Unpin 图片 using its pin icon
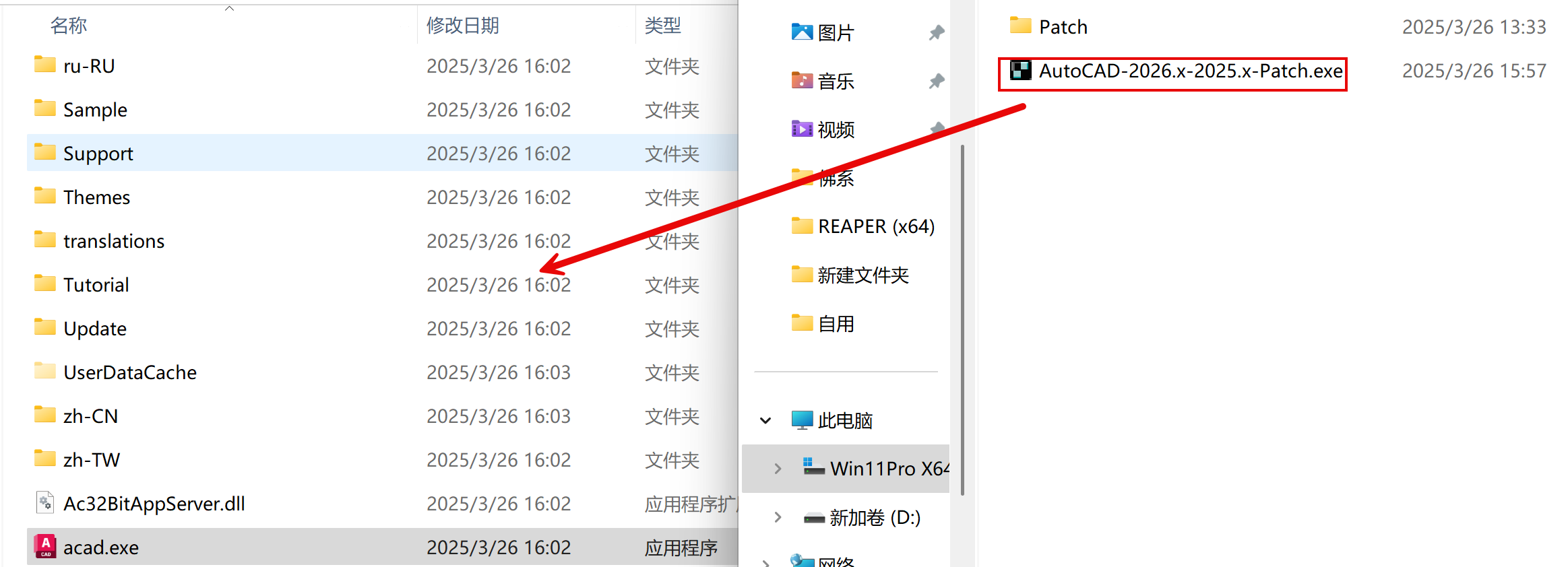This screenshot has height=567, width=1568. point(937,32)
